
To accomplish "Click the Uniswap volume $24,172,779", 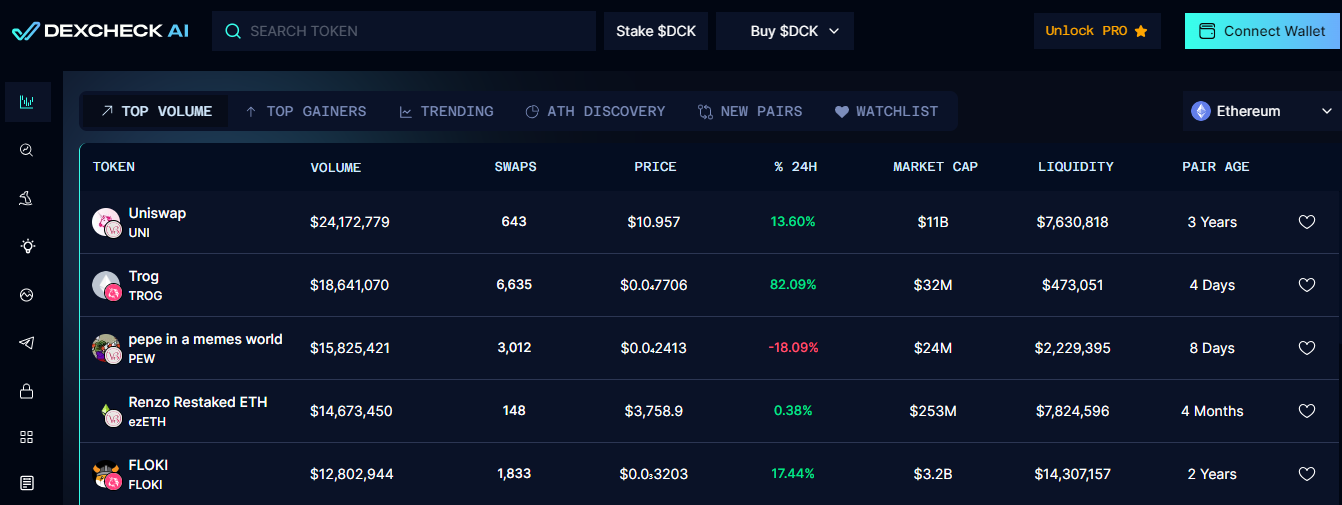I will click(350, 222).
